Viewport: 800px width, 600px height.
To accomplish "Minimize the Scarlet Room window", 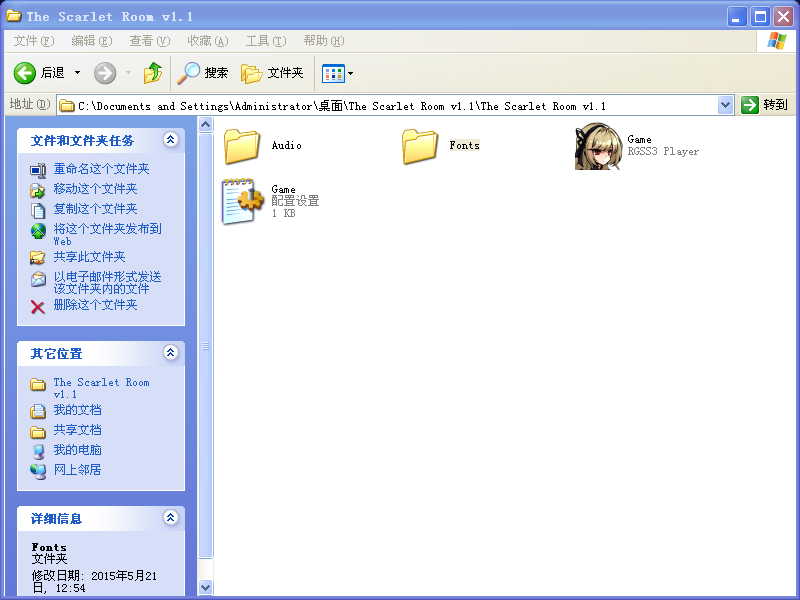I will coord(736,17).
